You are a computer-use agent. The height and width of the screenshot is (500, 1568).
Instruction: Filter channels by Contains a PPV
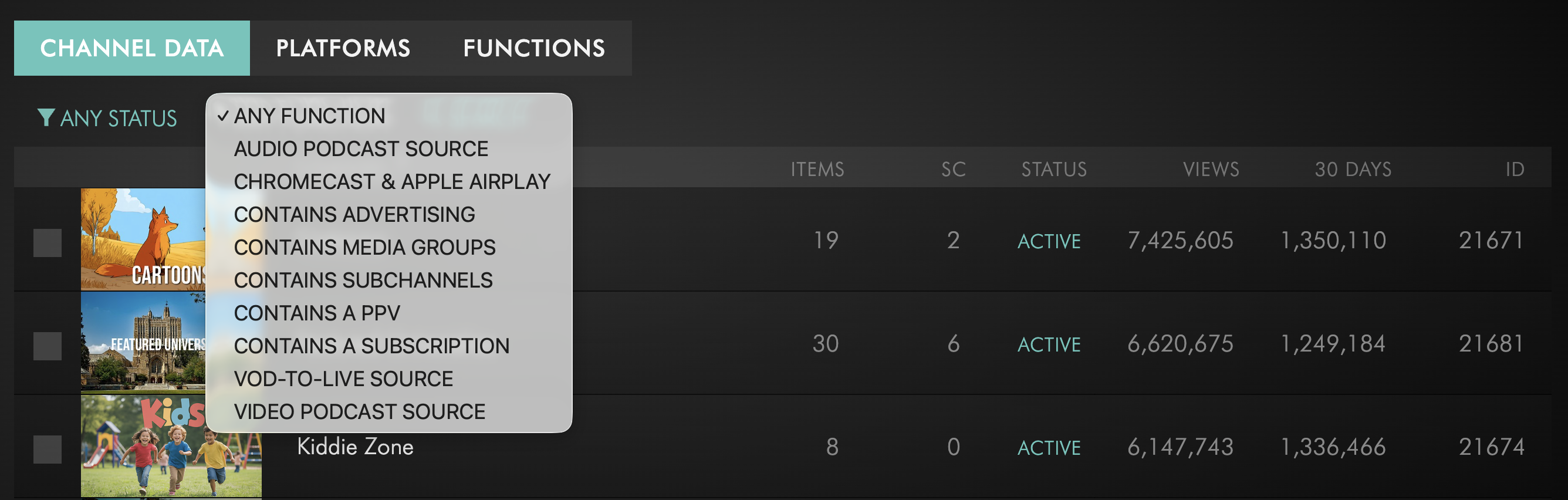pyautogui.click(x=316, y=313)
